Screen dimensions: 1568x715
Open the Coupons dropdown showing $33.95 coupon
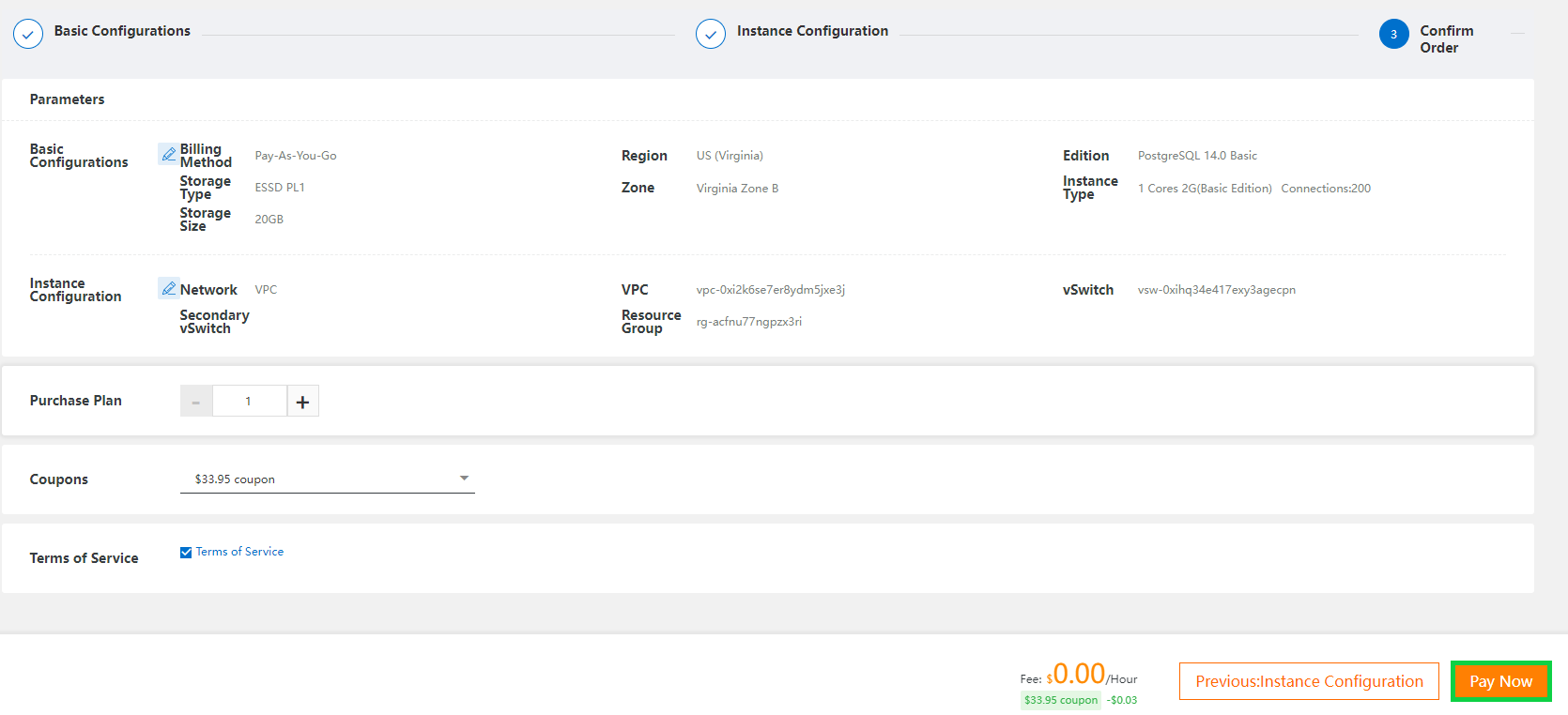pyautogui.click(x=327, y=479)
